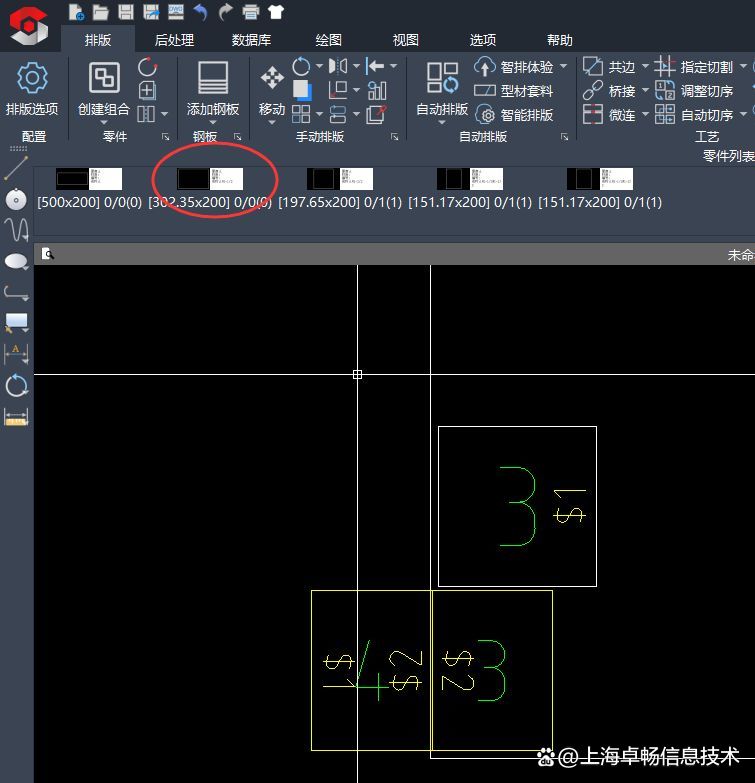Screen dimensions: 755x783
Task: Redo with the grey arrow icon
Action: tap(226, 12)
